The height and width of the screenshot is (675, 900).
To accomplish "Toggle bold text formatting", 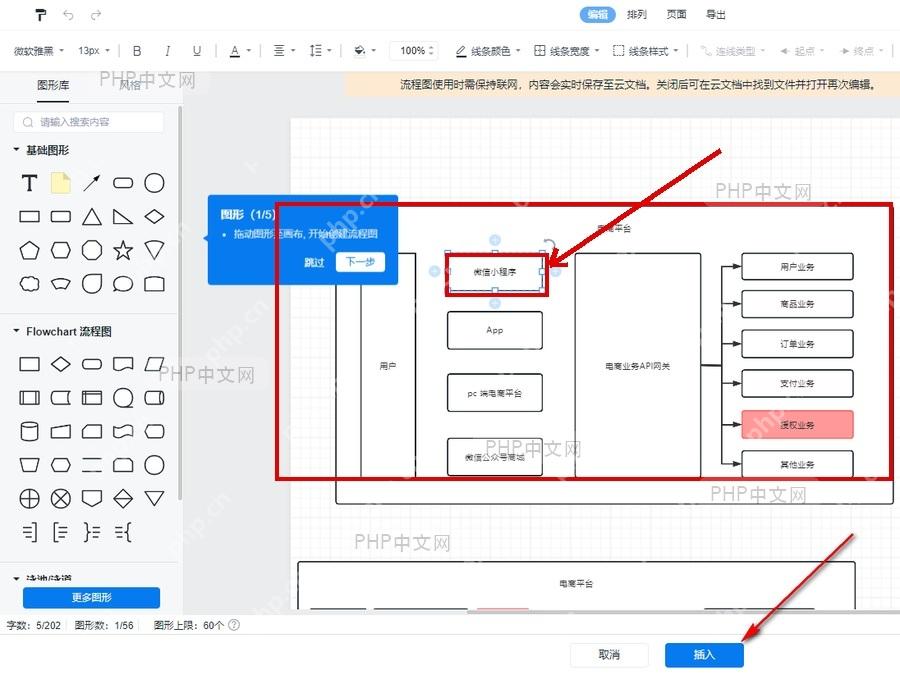I will pyautogui.click(x=137, y=51).
